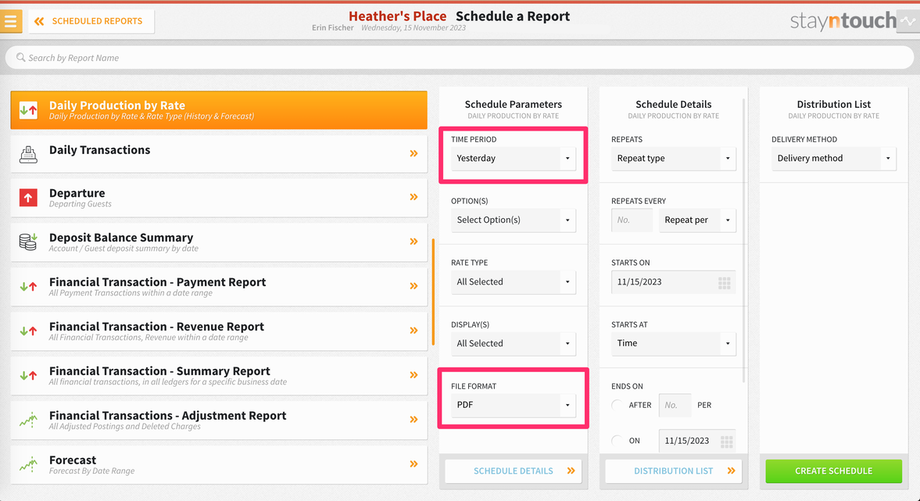Open the Repeat per dropdown

[698, 220]
